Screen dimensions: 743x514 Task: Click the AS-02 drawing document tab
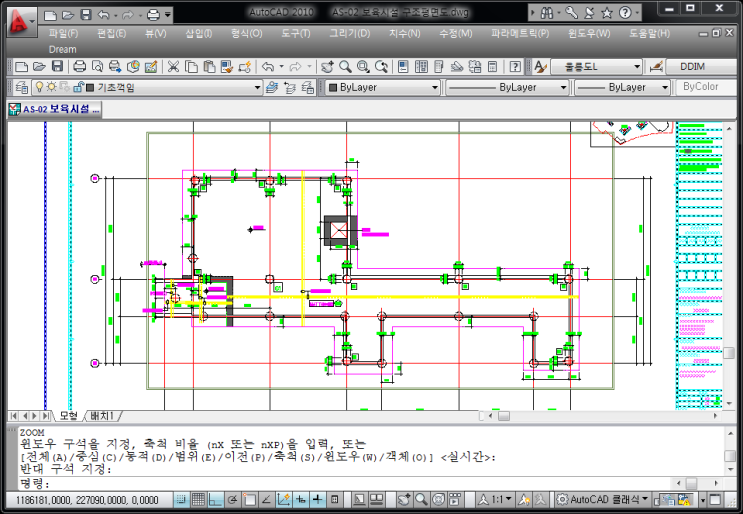[x=55, y=110]
